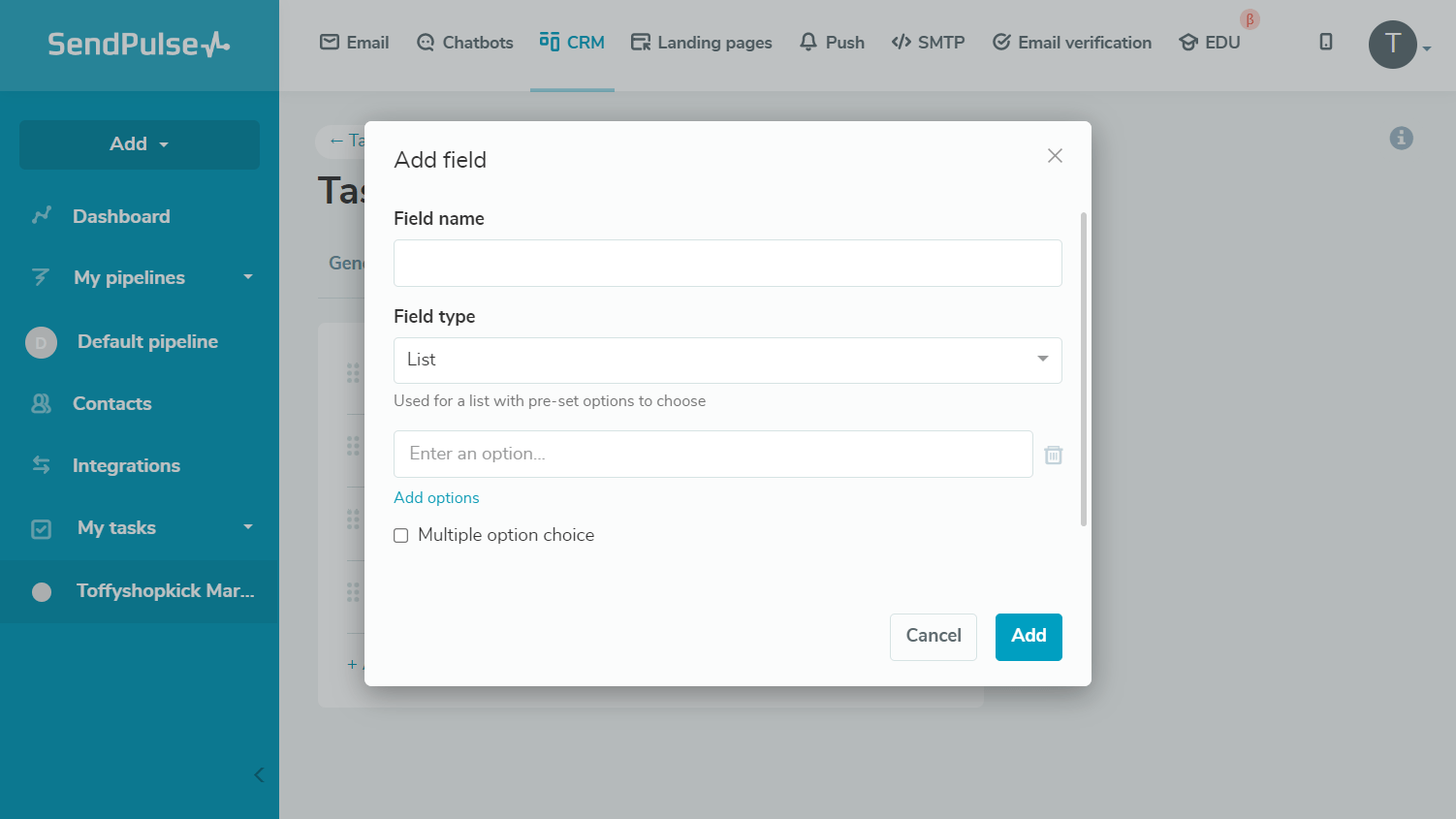The image size is (1456, 819).
Task: Click the SendPulse logo
Action: click(139, 45)
